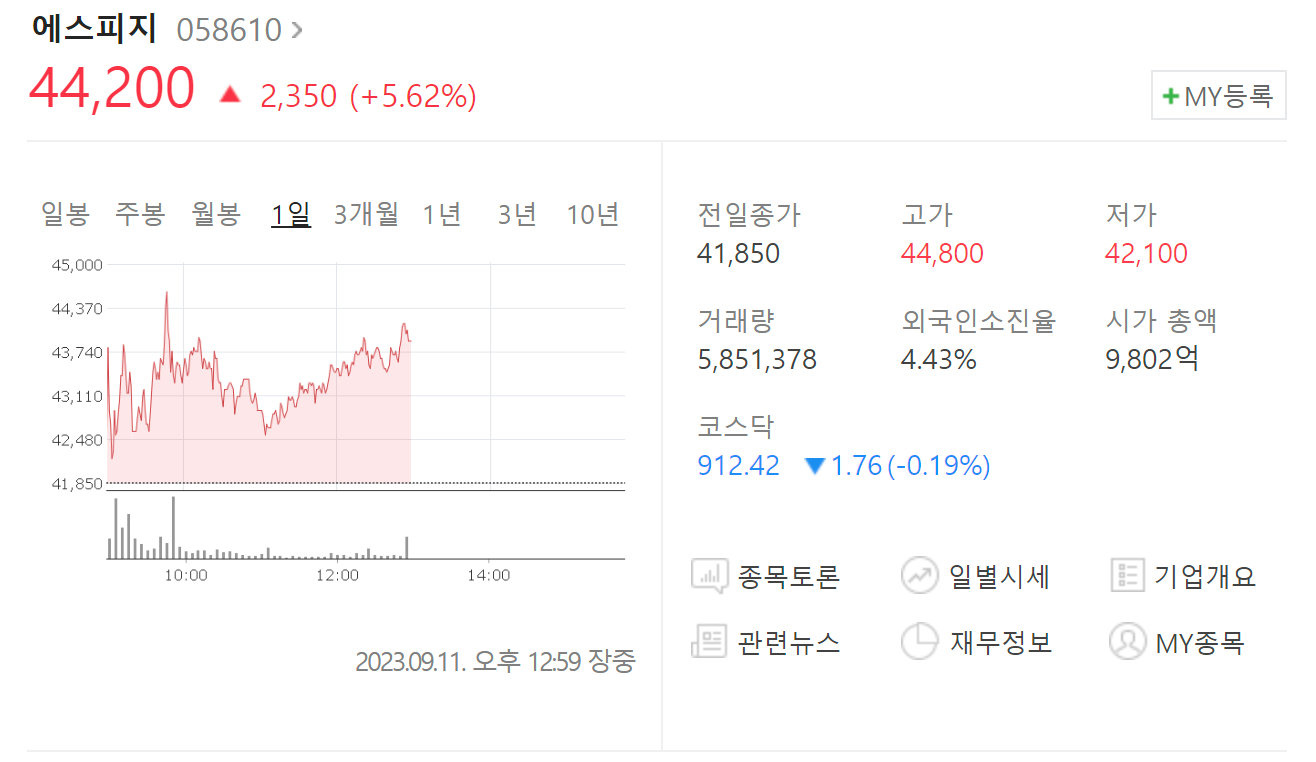The width and height of the screenshot is (1316, 762).
Task: Click the KOSDAQ index value 912.42
Action: point(738,465)
